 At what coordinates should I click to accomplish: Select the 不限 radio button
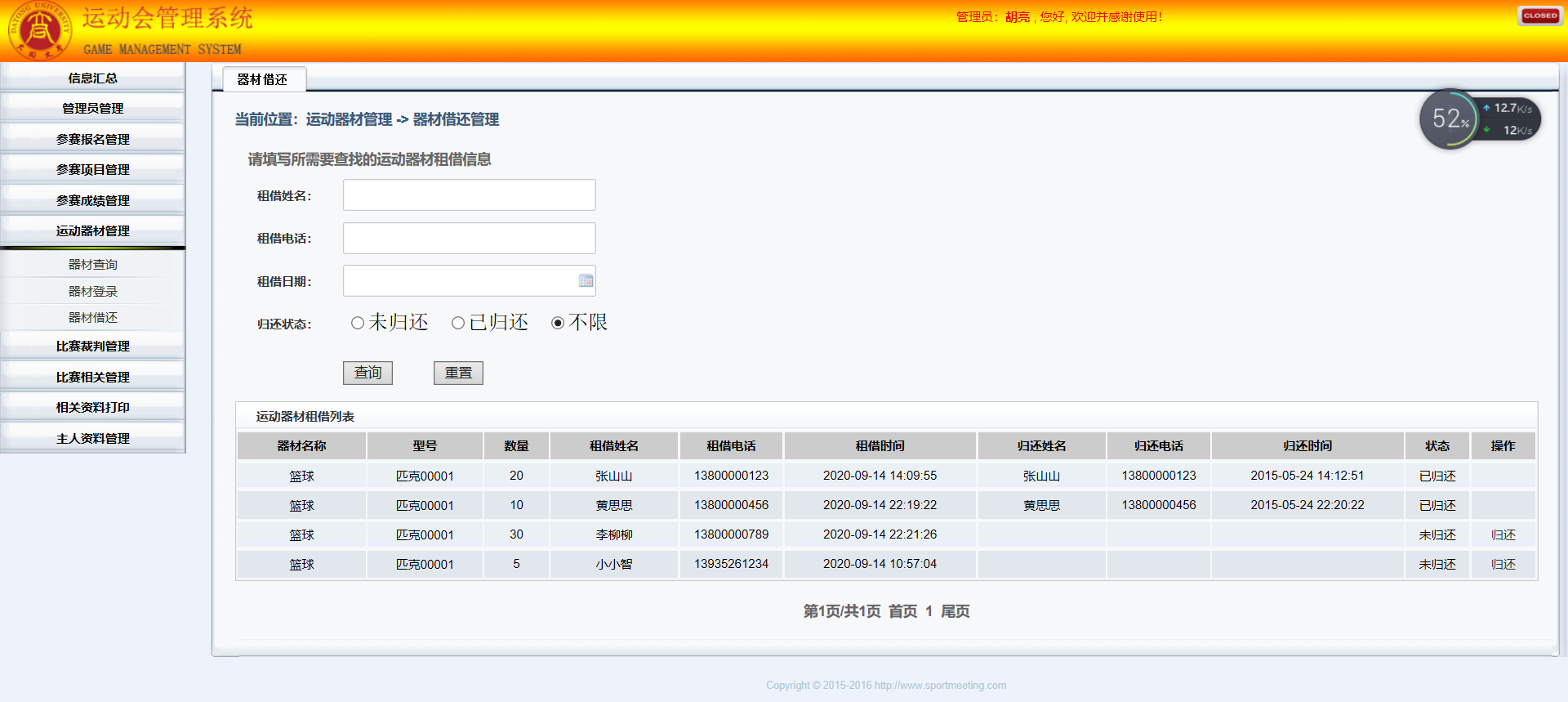pos(558,323)
